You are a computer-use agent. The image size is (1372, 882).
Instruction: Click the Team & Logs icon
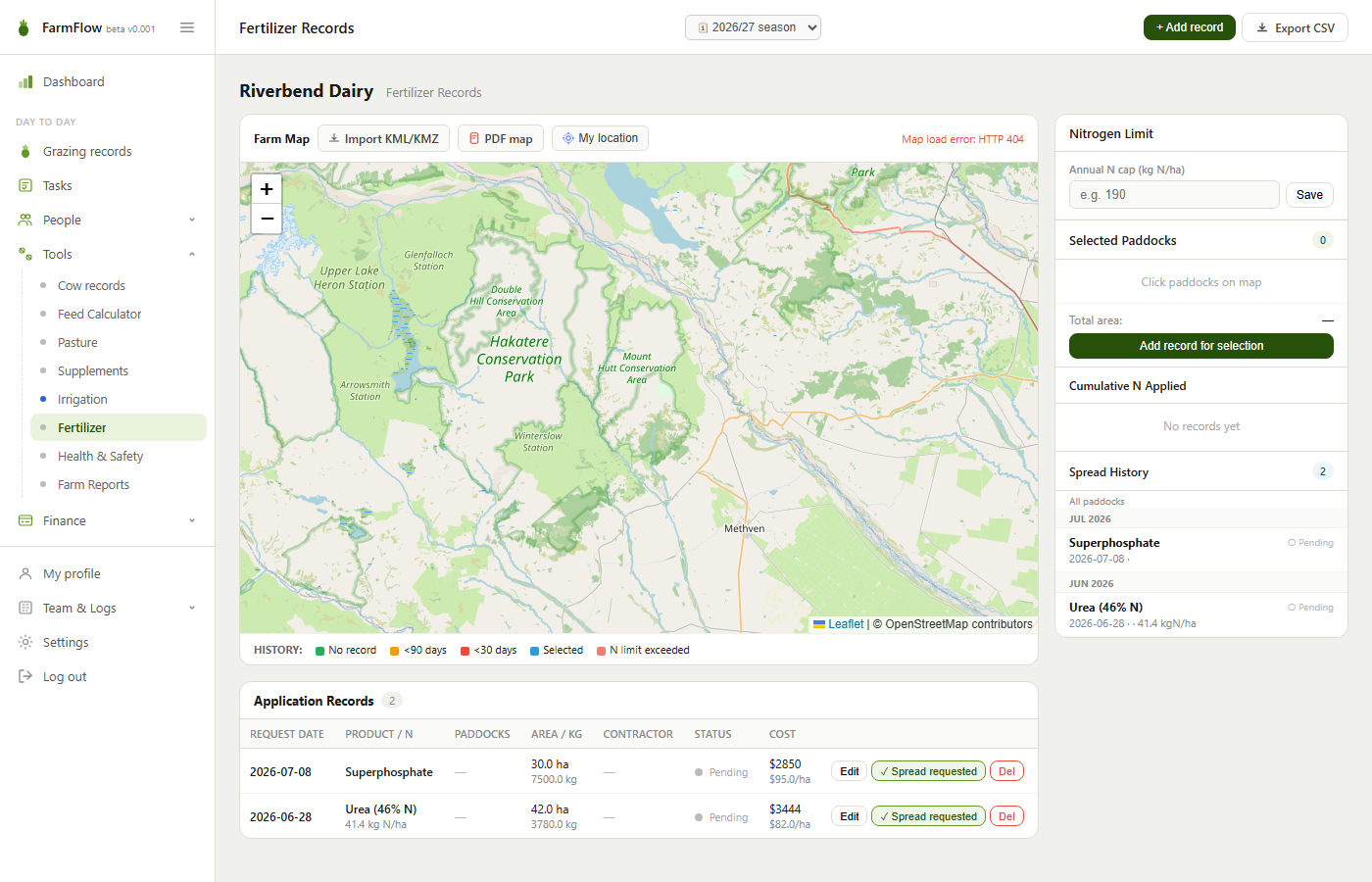click(25, 609)
